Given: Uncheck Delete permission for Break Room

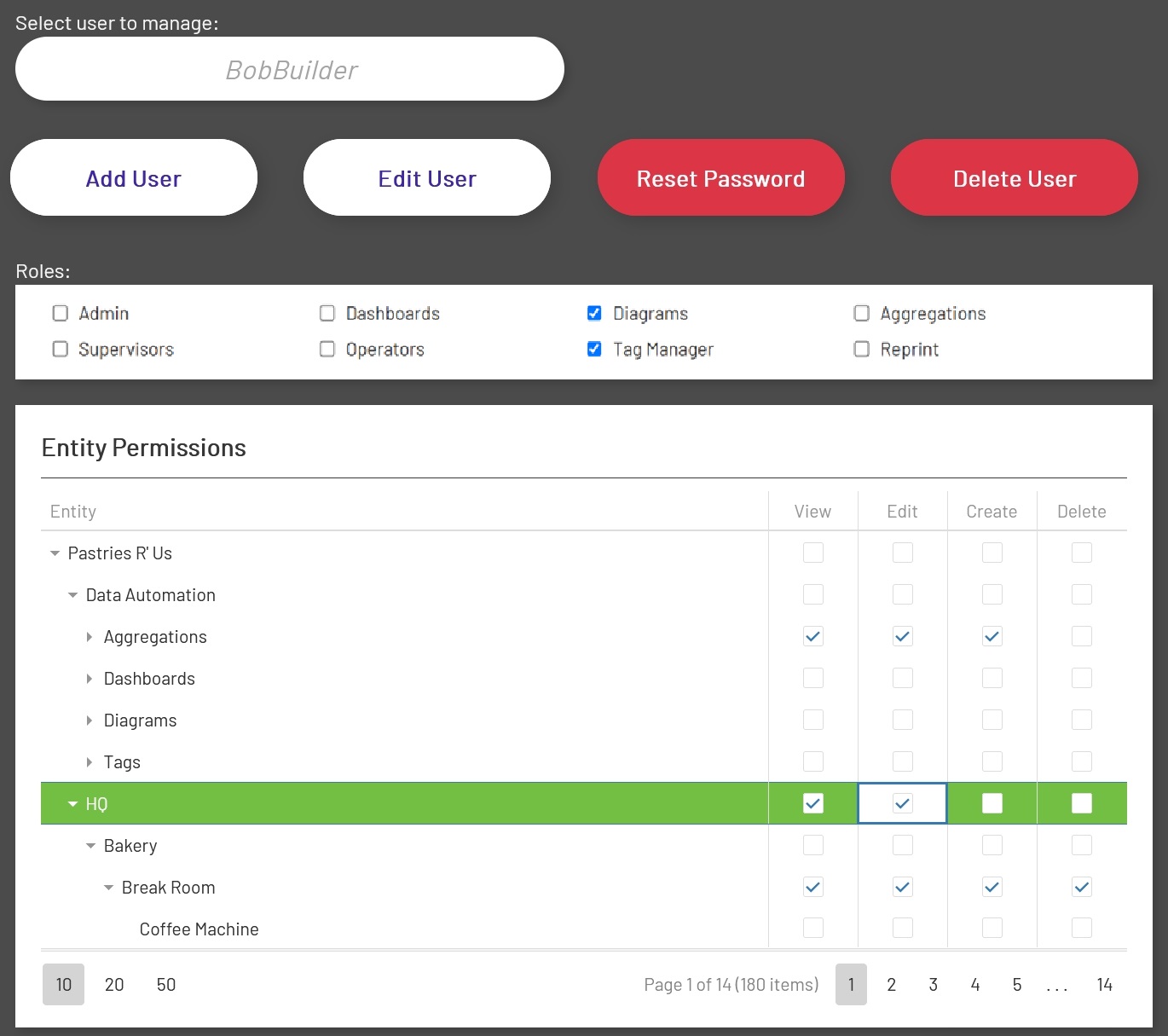Looking at the screenshot, I should [x=1081, y=887].
